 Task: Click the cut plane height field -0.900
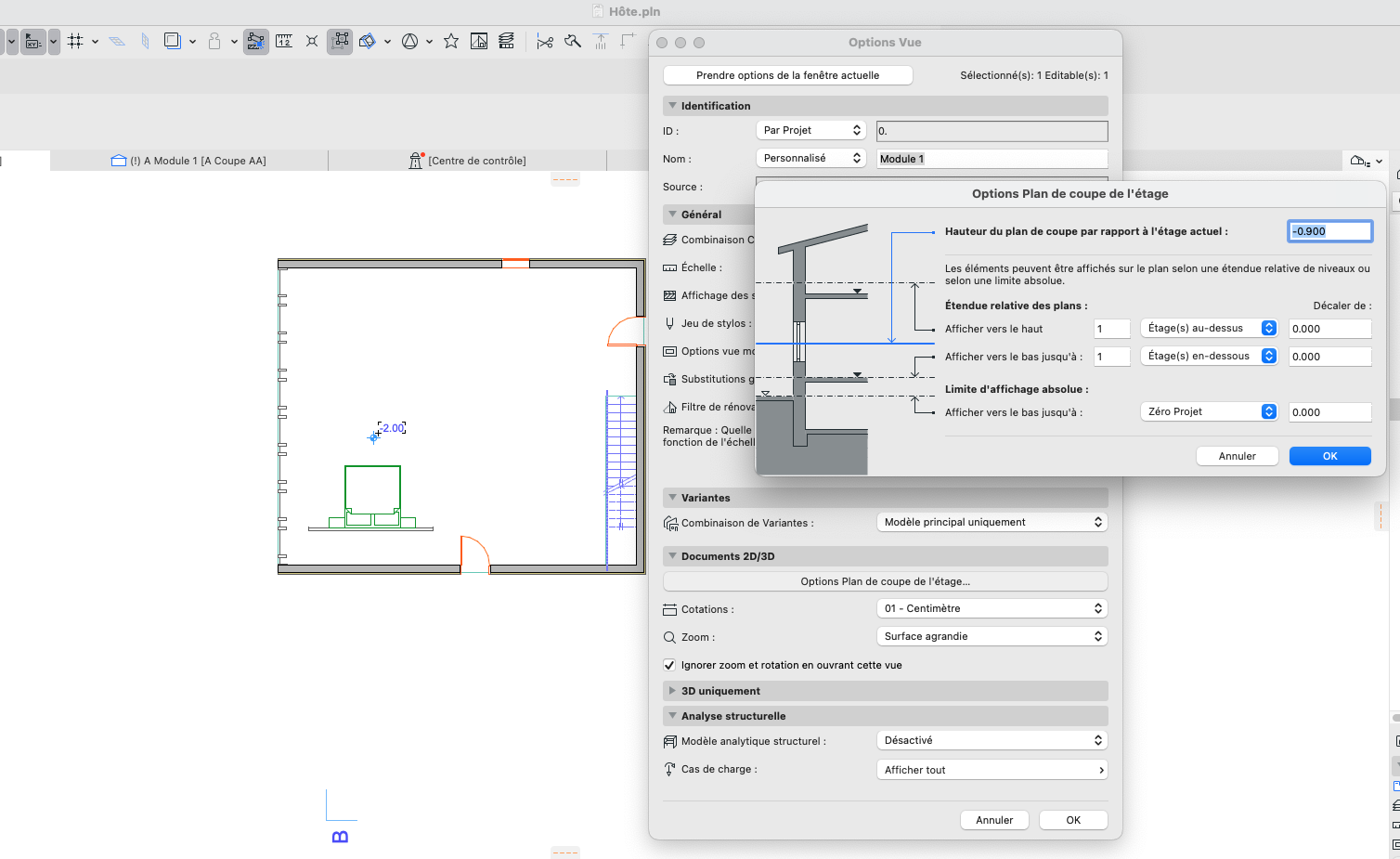coord(1329,231)
